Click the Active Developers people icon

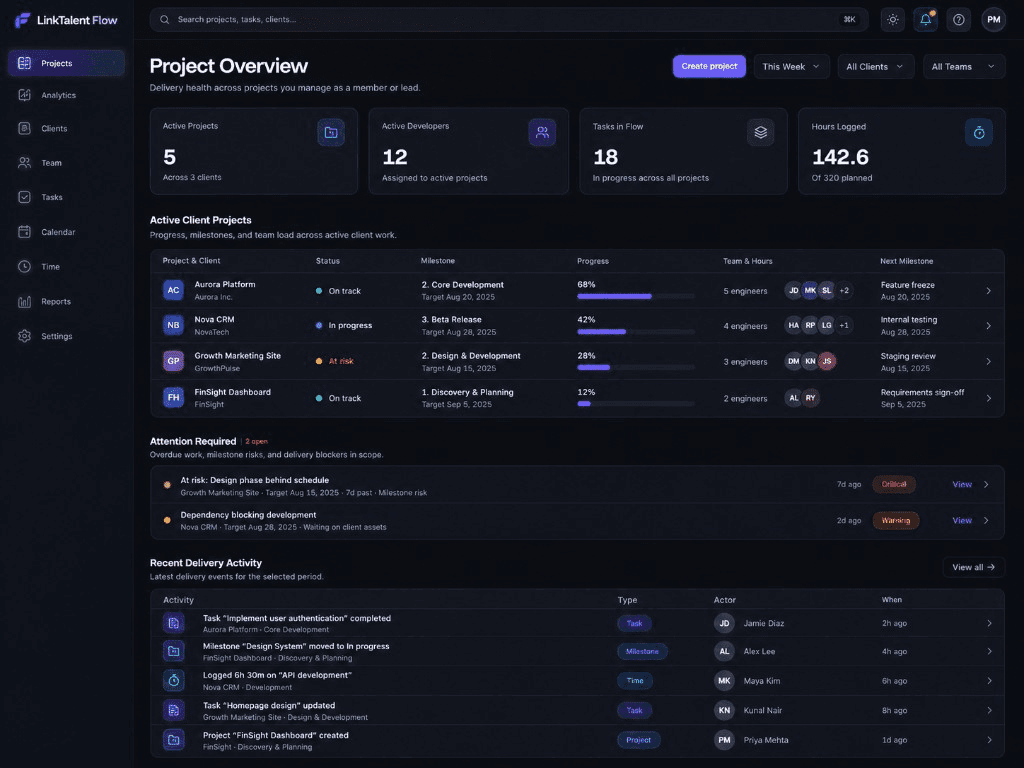click(542, 133)
